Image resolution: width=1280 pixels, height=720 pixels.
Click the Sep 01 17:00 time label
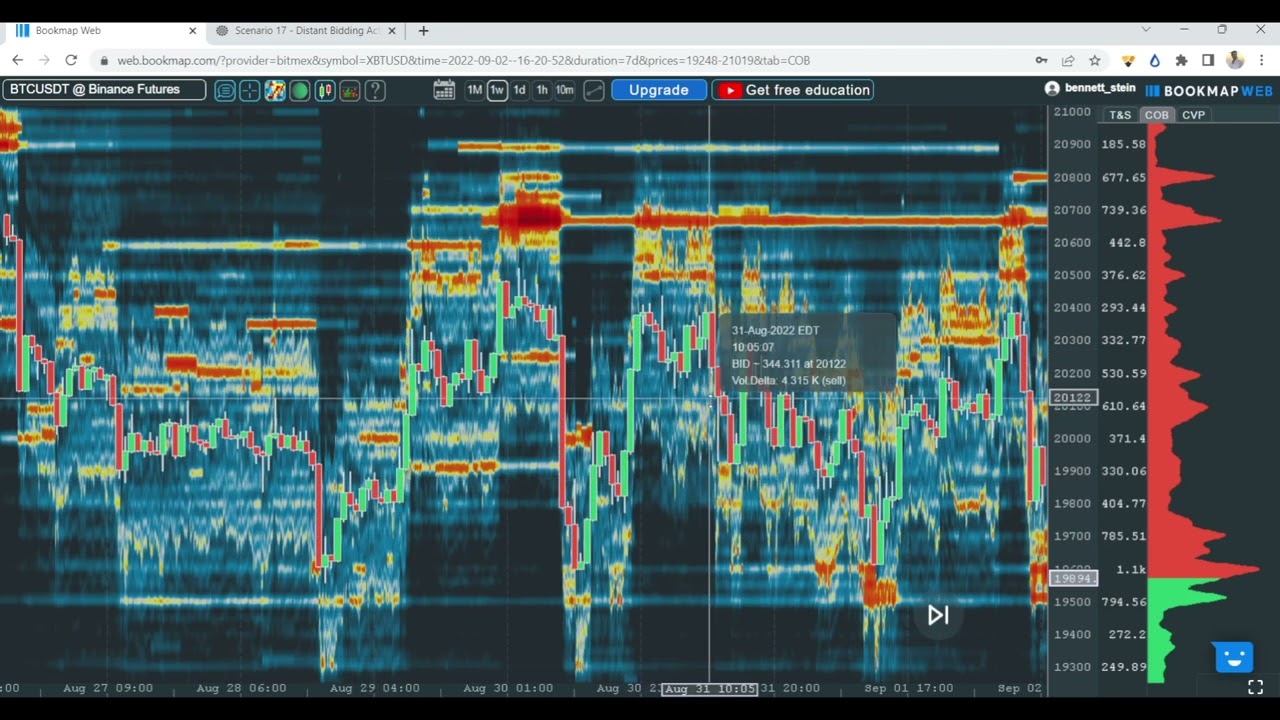click(909, 689)
